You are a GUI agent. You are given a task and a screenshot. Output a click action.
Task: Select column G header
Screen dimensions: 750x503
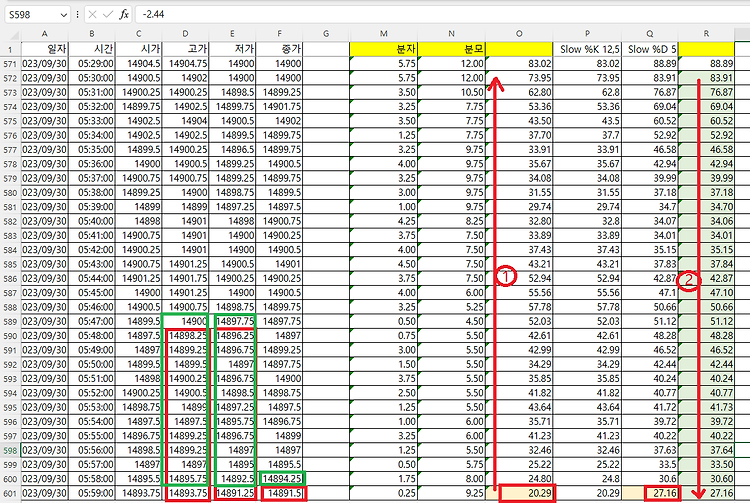click(326, 34)
